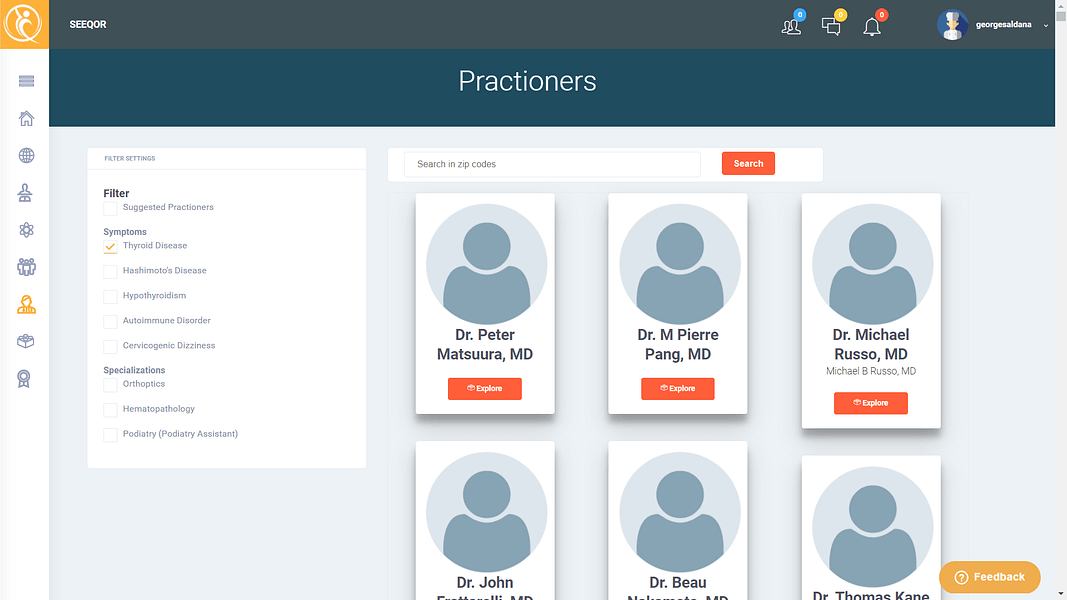This screenshot has height=600, width=1067.
Task: Open friend requests icon in header
Action: click(791, 26)
